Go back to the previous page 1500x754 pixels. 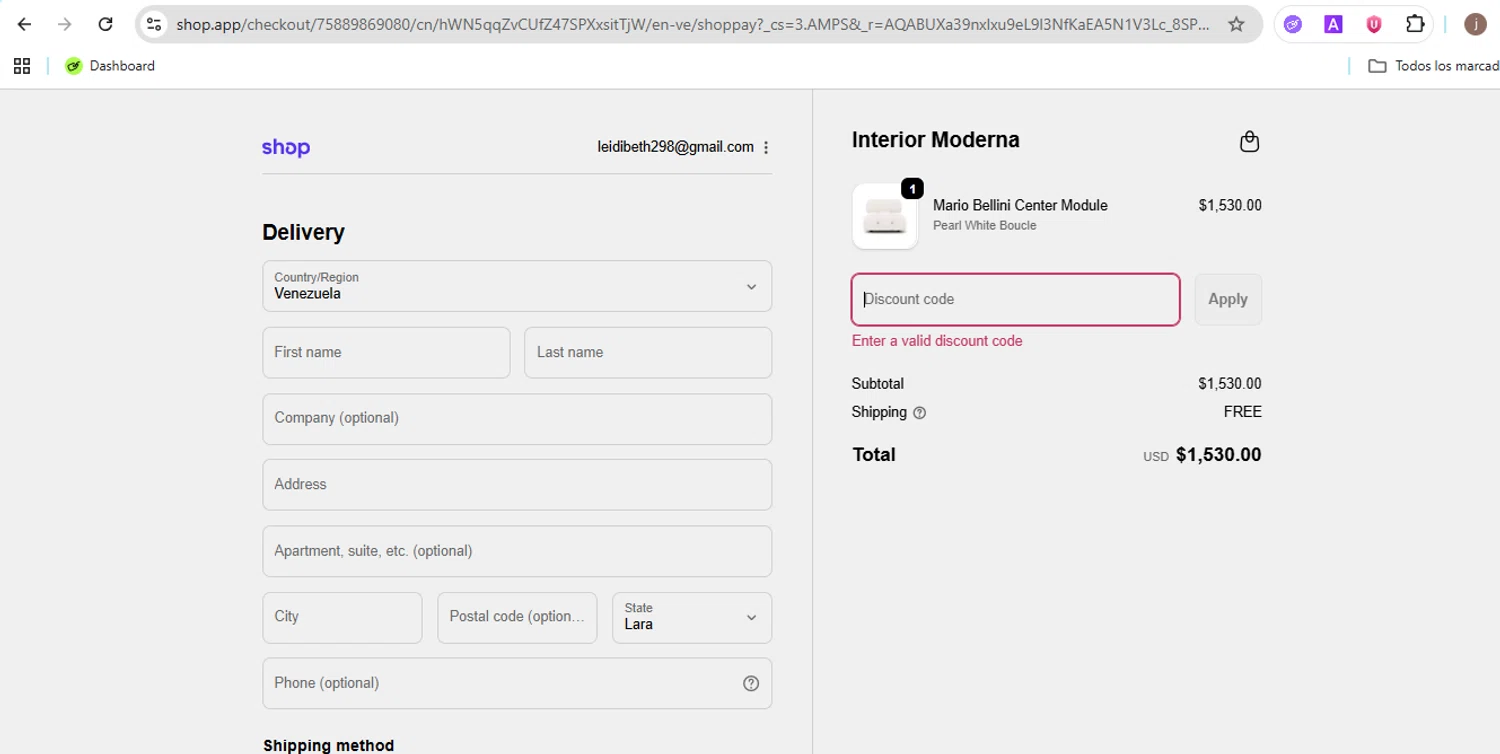pyautogui.click(x=24, y=24)
